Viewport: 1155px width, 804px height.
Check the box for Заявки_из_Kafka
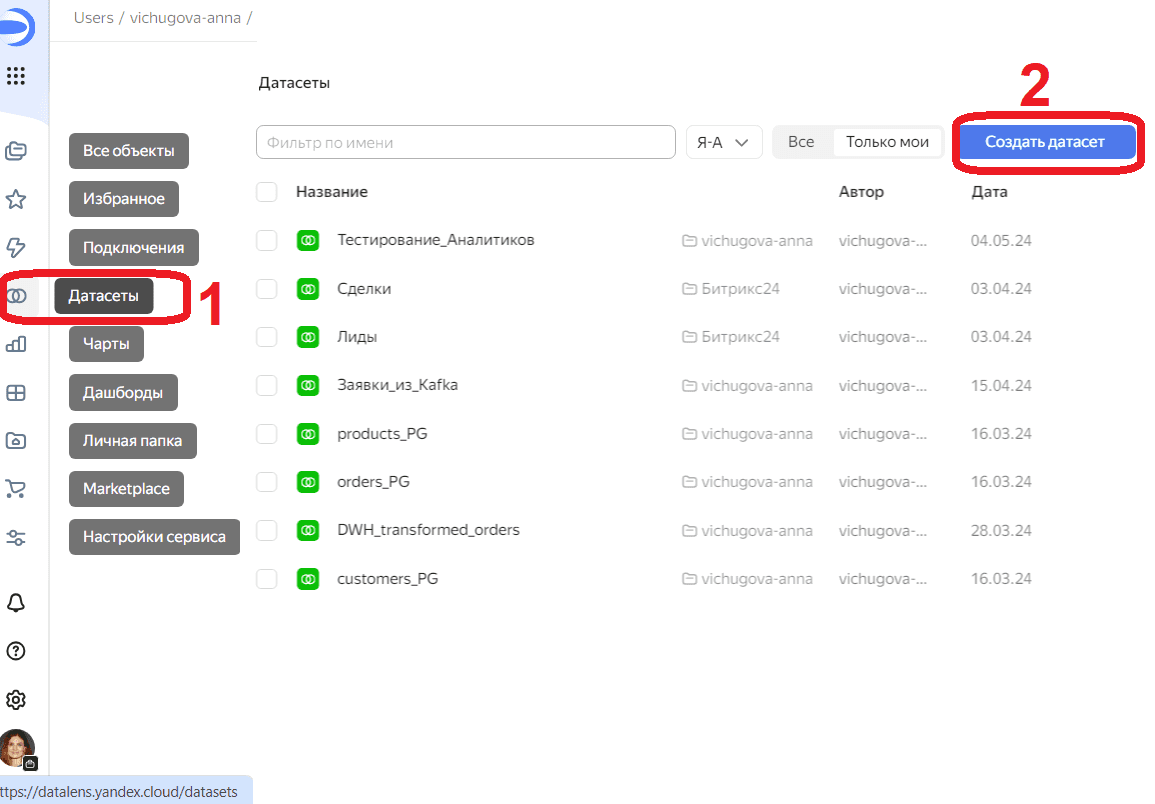tap(267, 385)
